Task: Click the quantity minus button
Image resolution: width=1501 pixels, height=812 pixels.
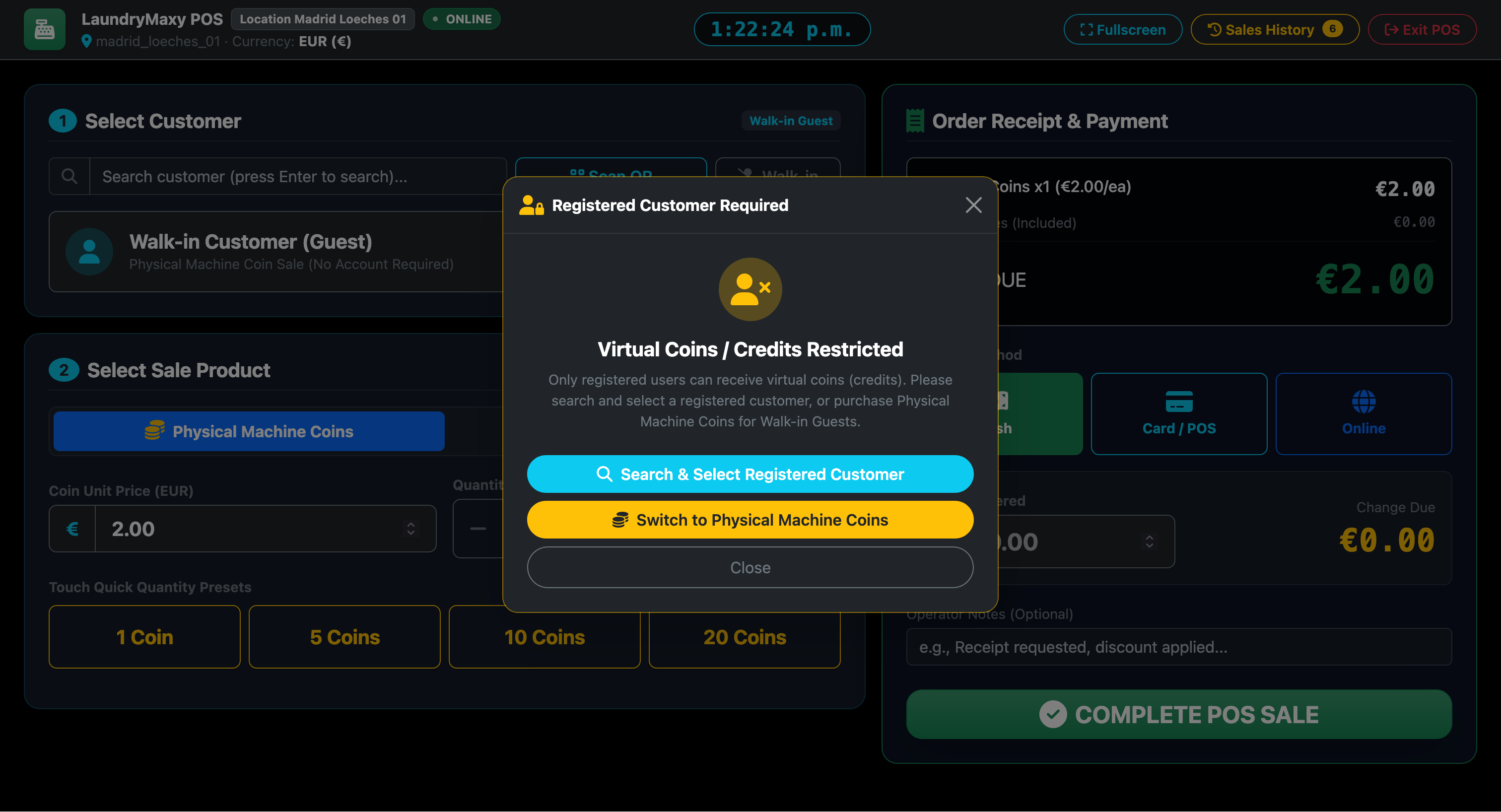Action: point(478,529)
